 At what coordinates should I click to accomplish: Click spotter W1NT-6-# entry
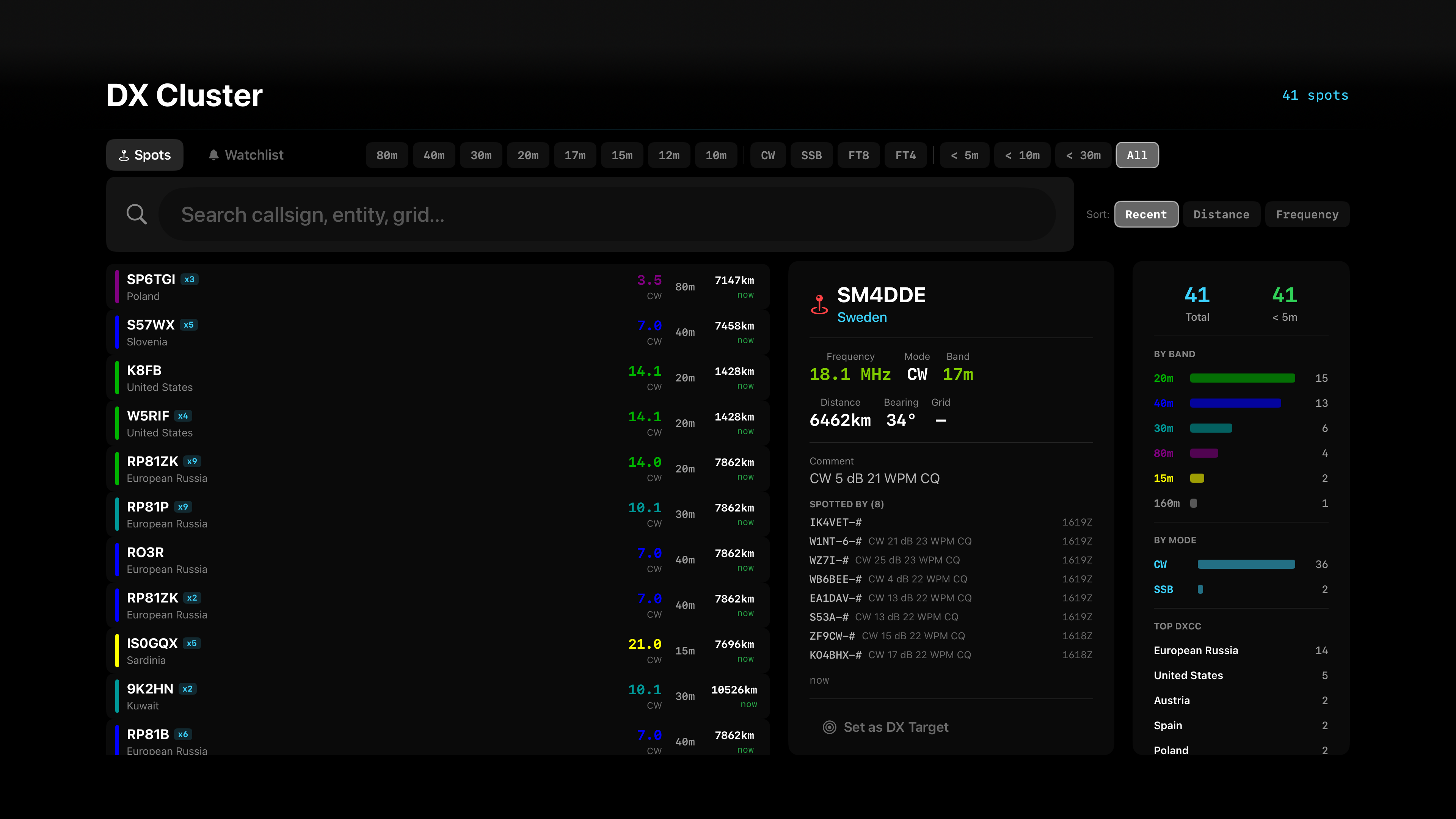tap(951, 541)
